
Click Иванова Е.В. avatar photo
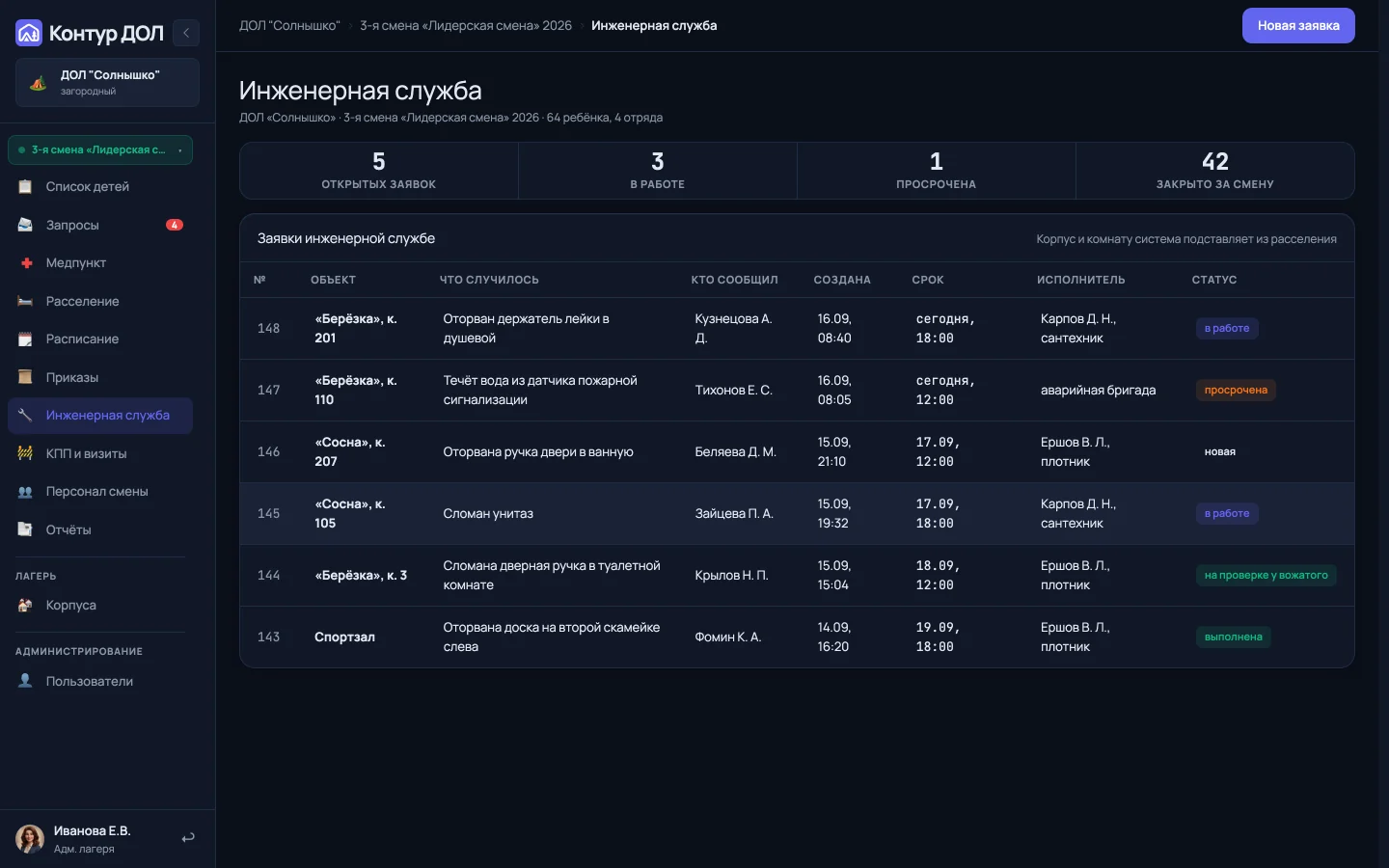coord(30,839)
